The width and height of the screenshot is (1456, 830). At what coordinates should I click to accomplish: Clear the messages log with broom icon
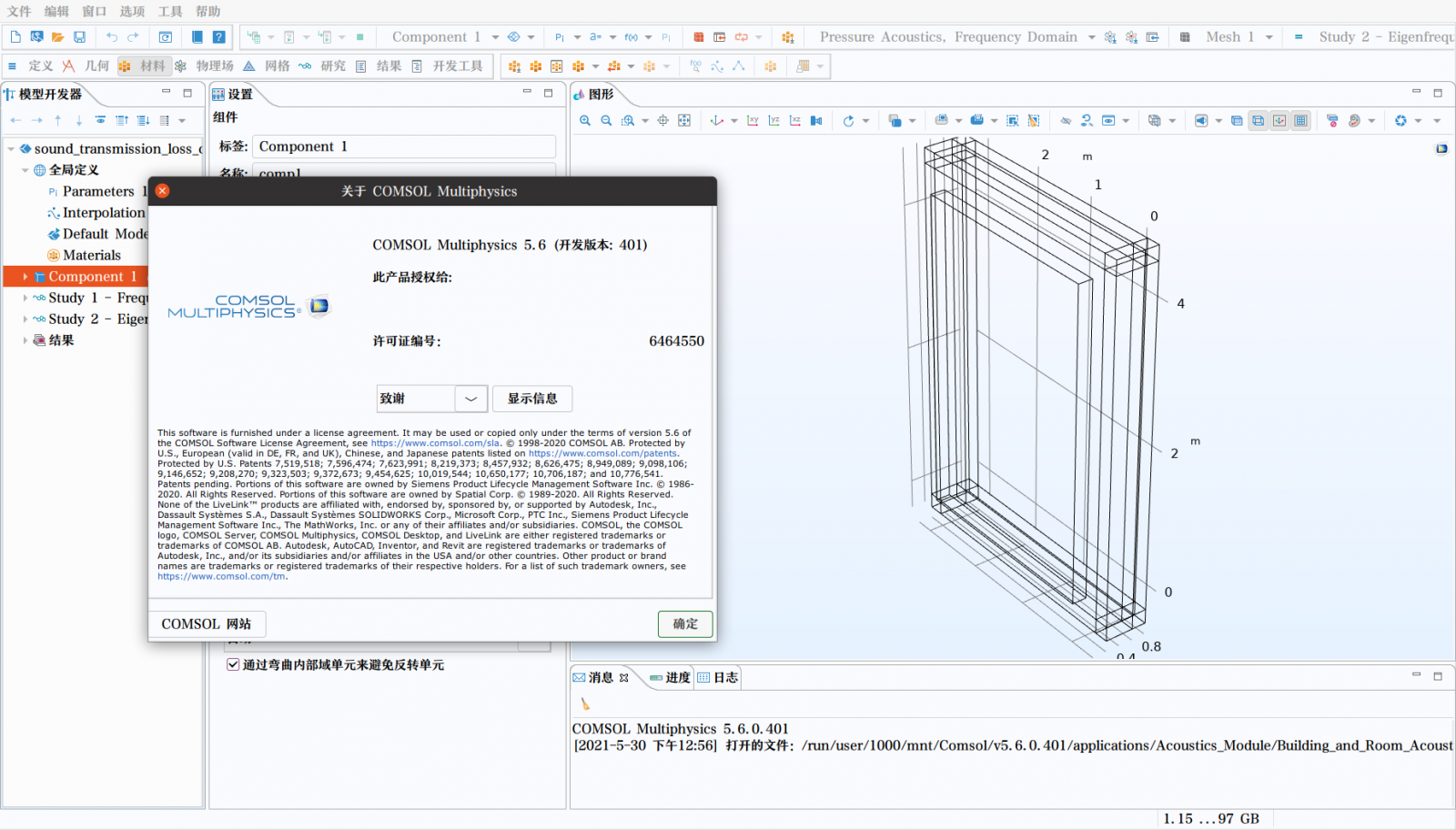pos(585,703)
